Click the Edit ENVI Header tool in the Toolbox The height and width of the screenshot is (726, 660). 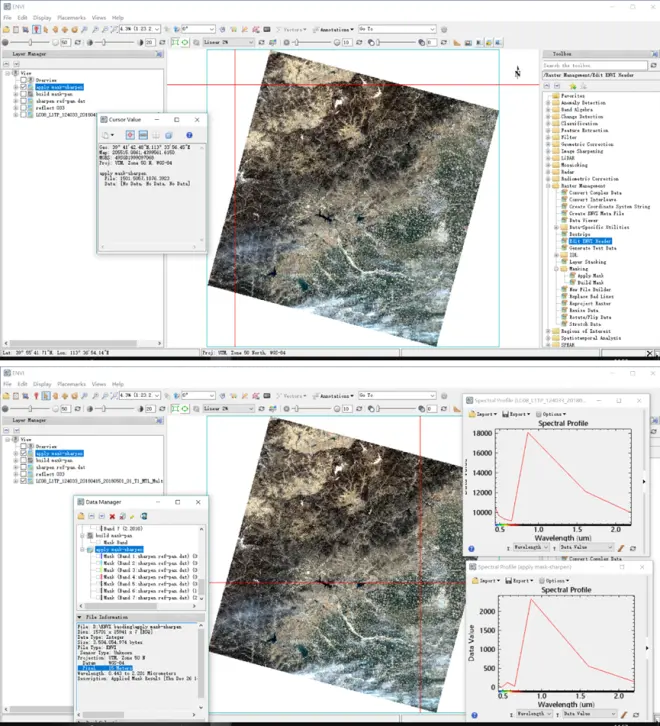tap(590, 241)
